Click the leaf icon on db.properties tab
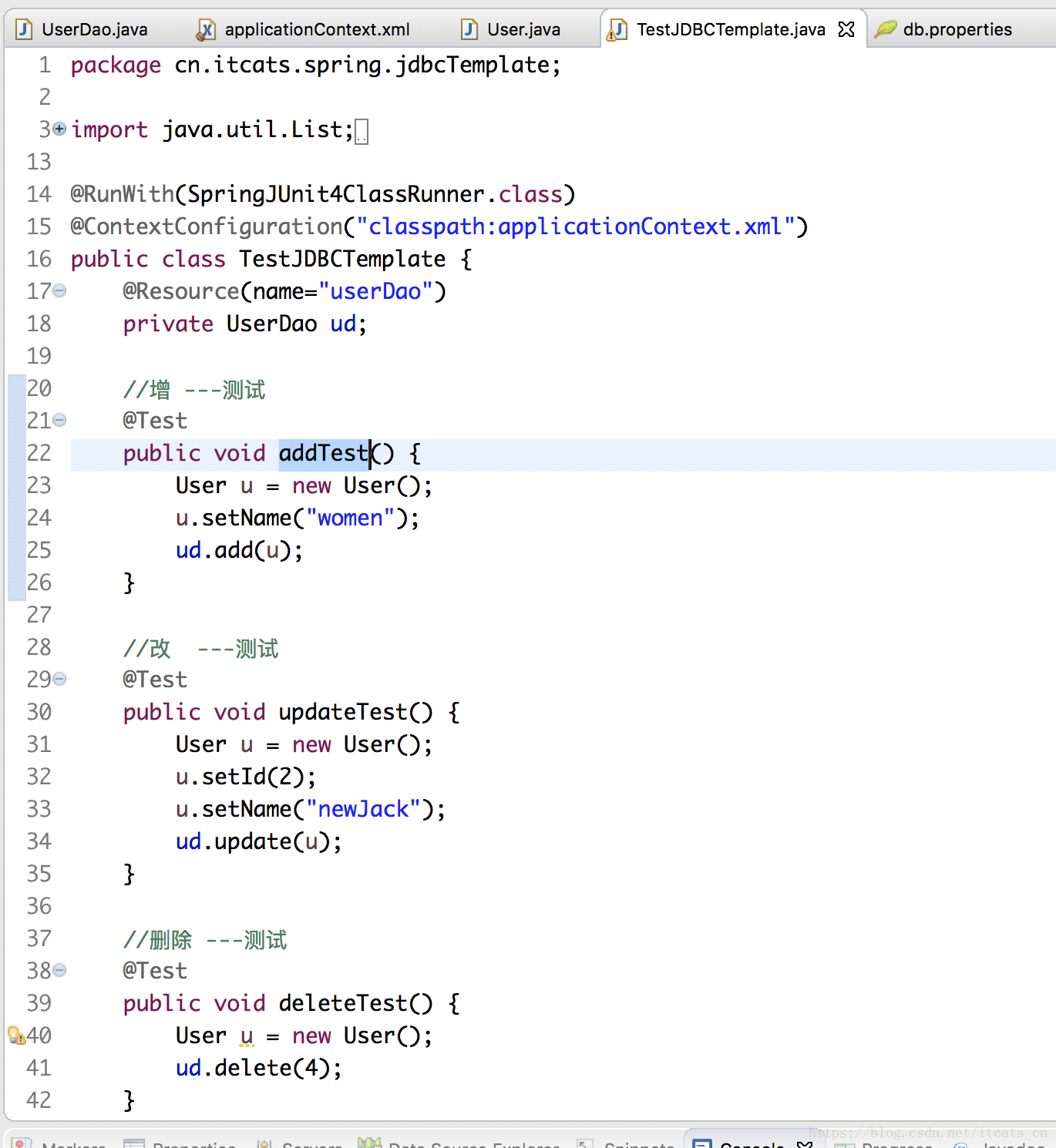 coord(886,29)
